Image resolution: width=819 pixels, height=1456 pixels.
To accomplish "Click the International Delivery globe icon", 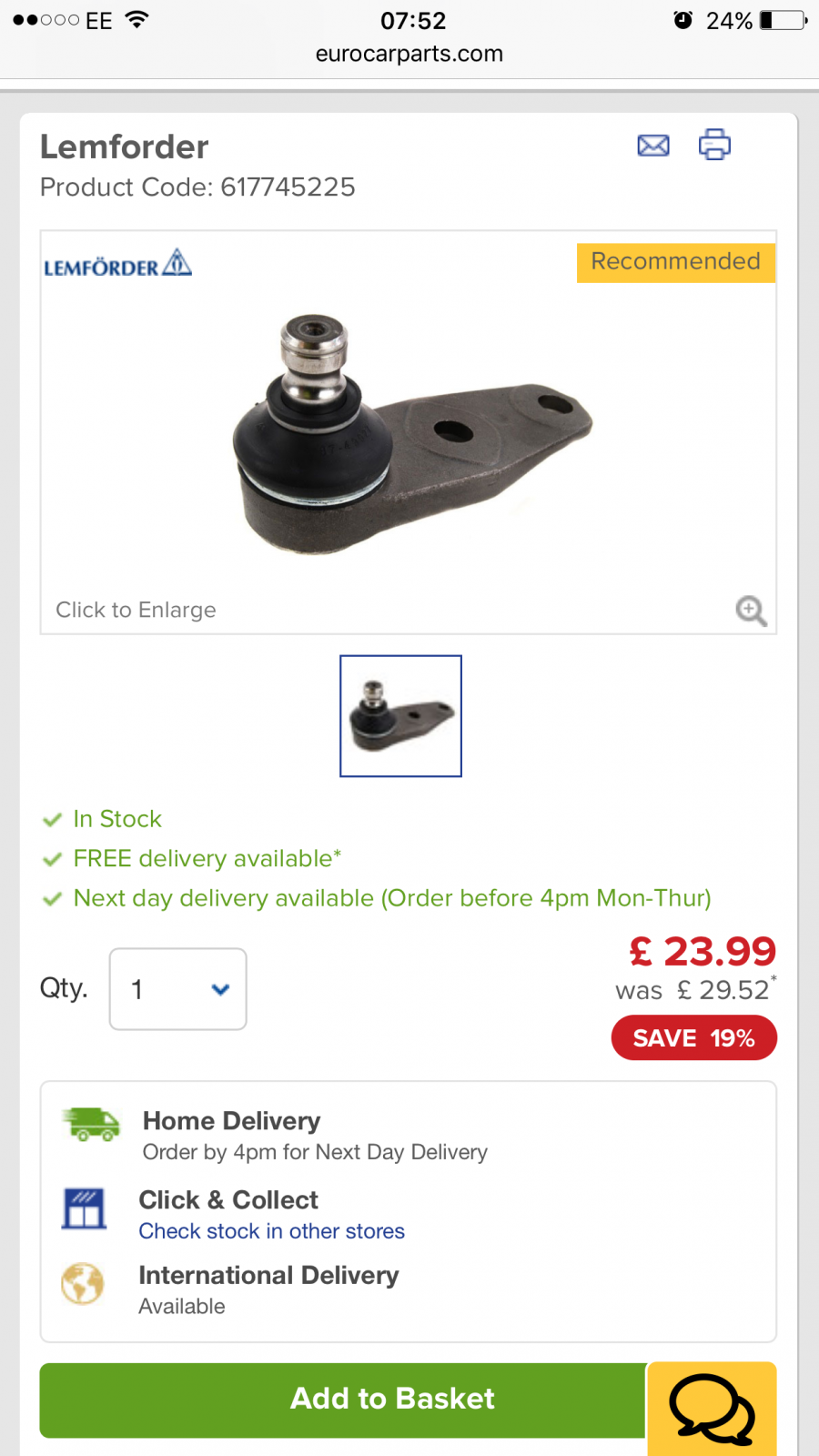I will pyautogui.click(x=83, y=1284).
